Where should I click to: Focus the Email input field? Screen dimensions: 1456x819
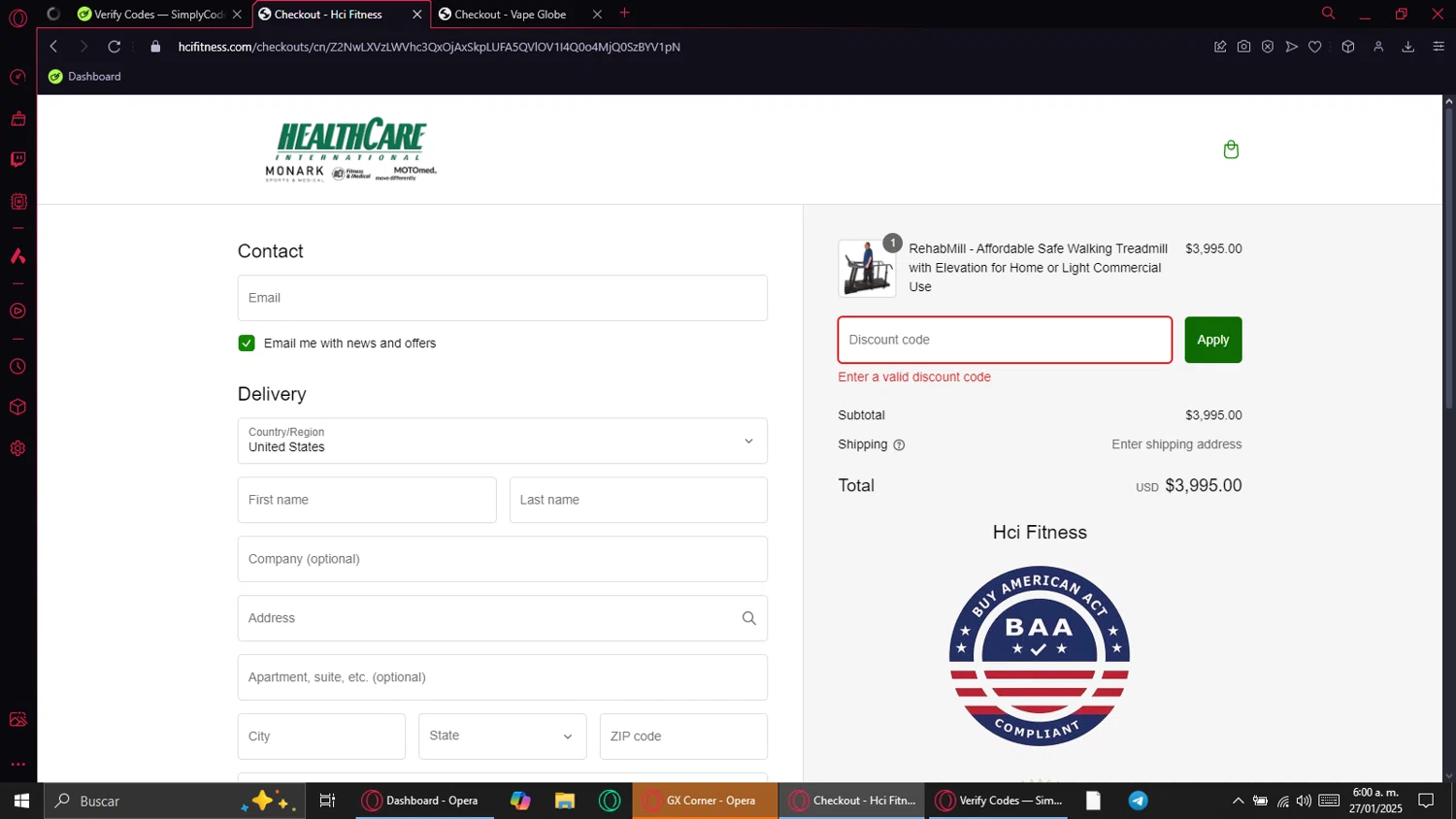pos(503,298)
